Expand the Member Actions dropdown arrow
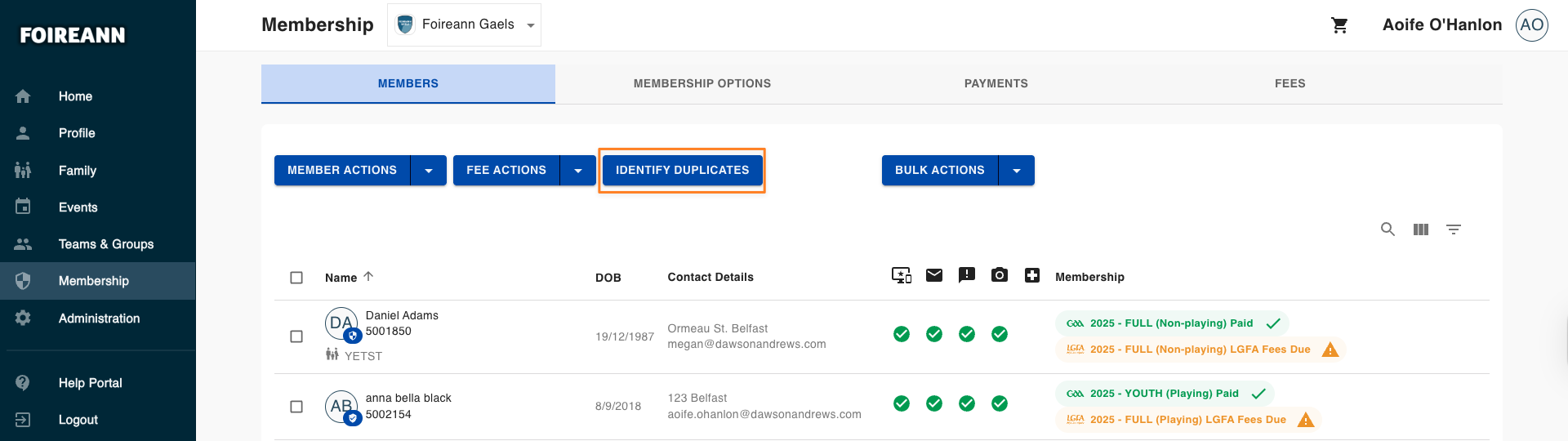 click(x=429, y=171)
